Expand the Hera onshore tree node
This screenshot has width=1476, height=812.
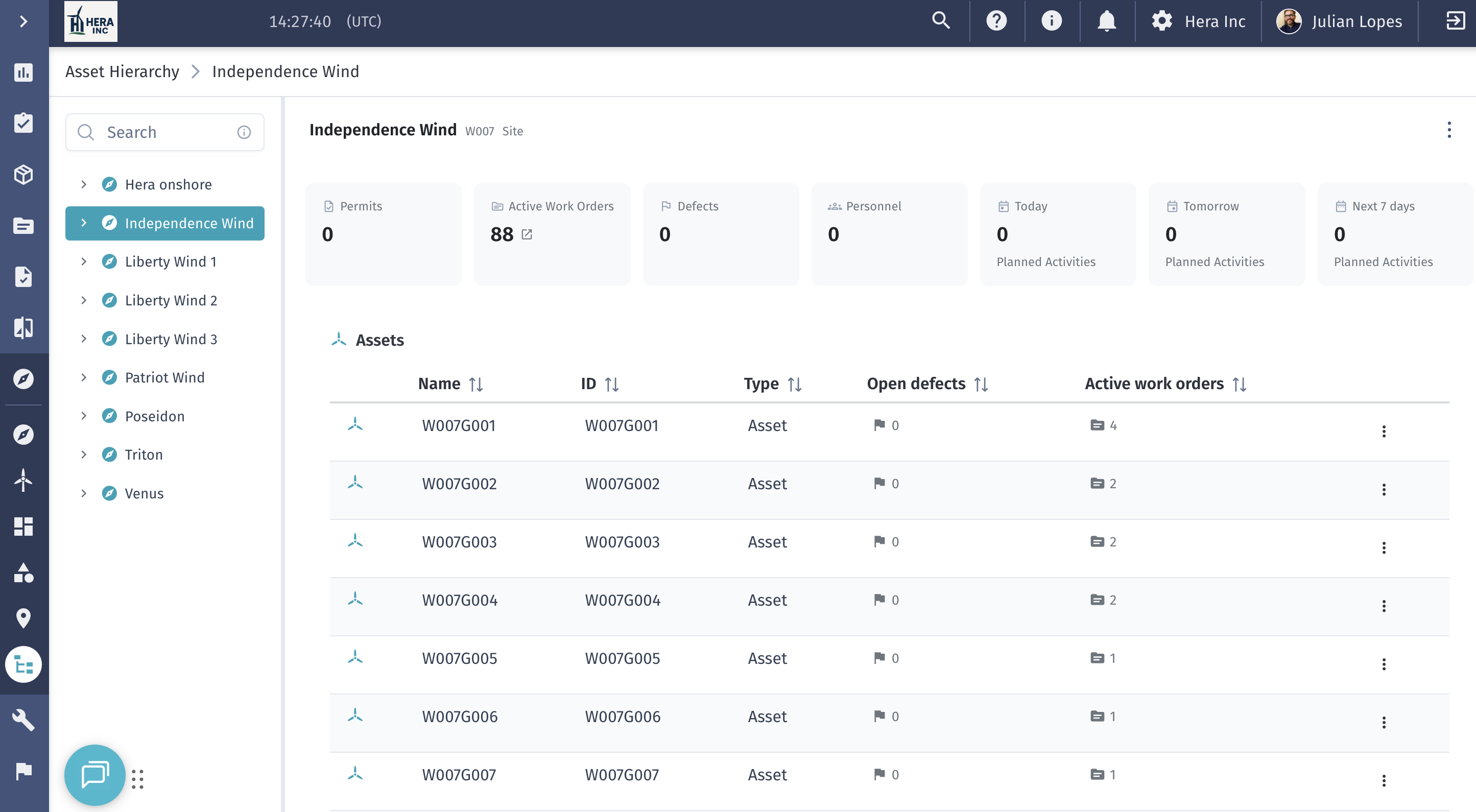click(x=84, y=184)
